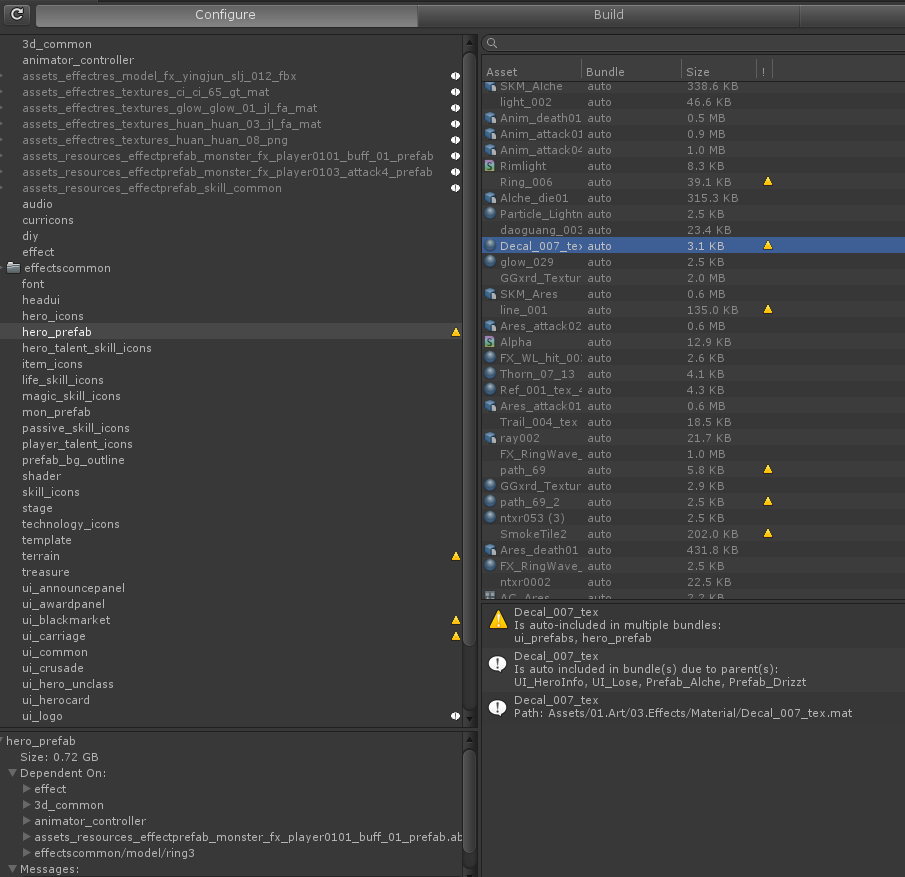Switch to the Build tab
Screen dimensions: 905x877
coord(608,15)
